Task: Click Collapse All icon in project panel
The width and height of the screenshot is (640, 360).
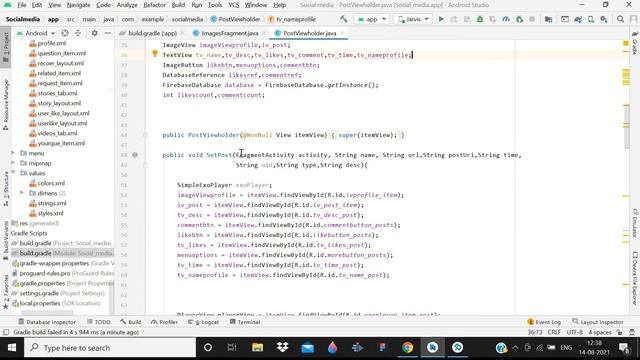Action: click(x=78, y=33)
